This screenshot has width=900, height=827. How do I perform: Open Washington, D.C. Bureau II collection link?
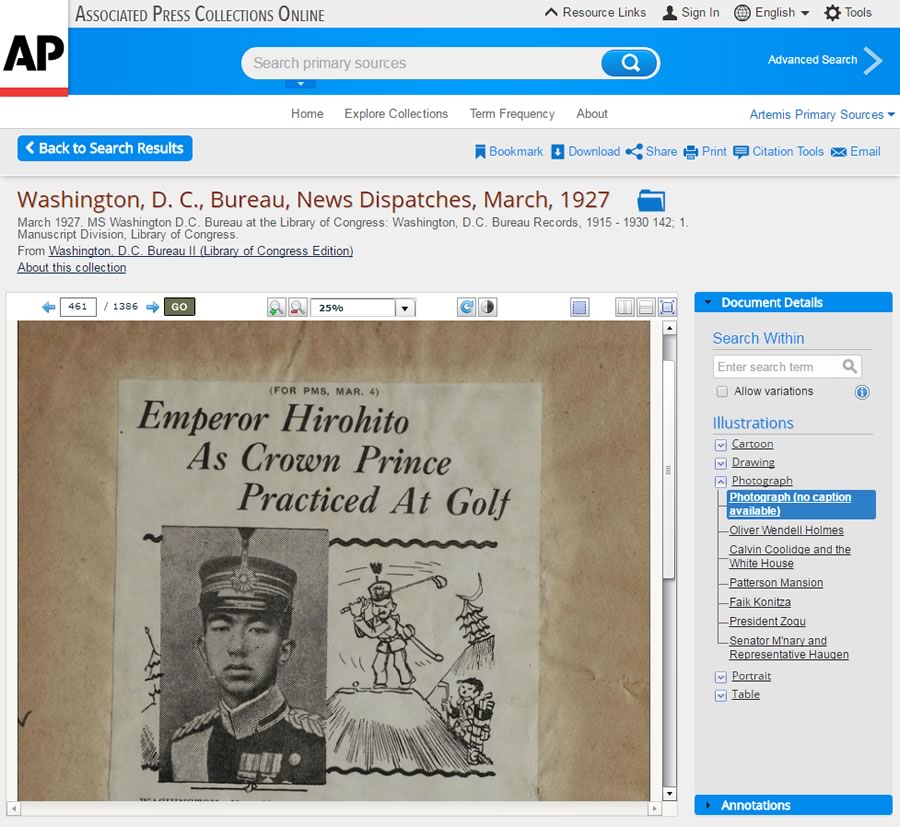click(x=200, y=251)
